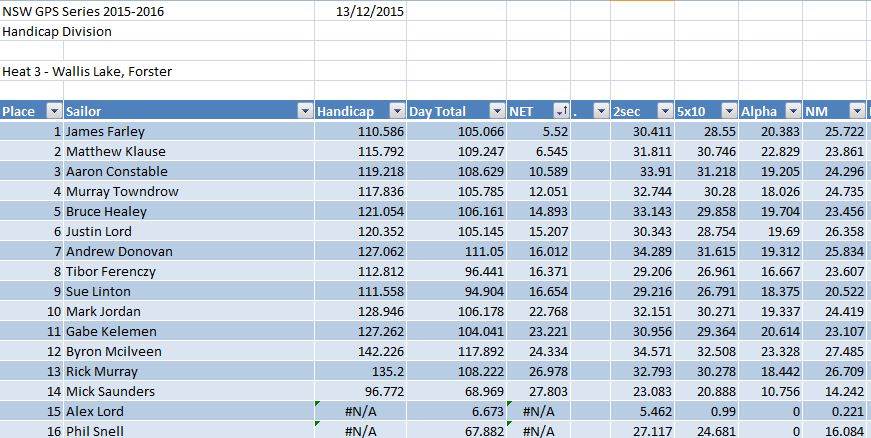Select the date cell 13/12/2015
Viewport: 871px width, 438px height.
tap(361, 11)
